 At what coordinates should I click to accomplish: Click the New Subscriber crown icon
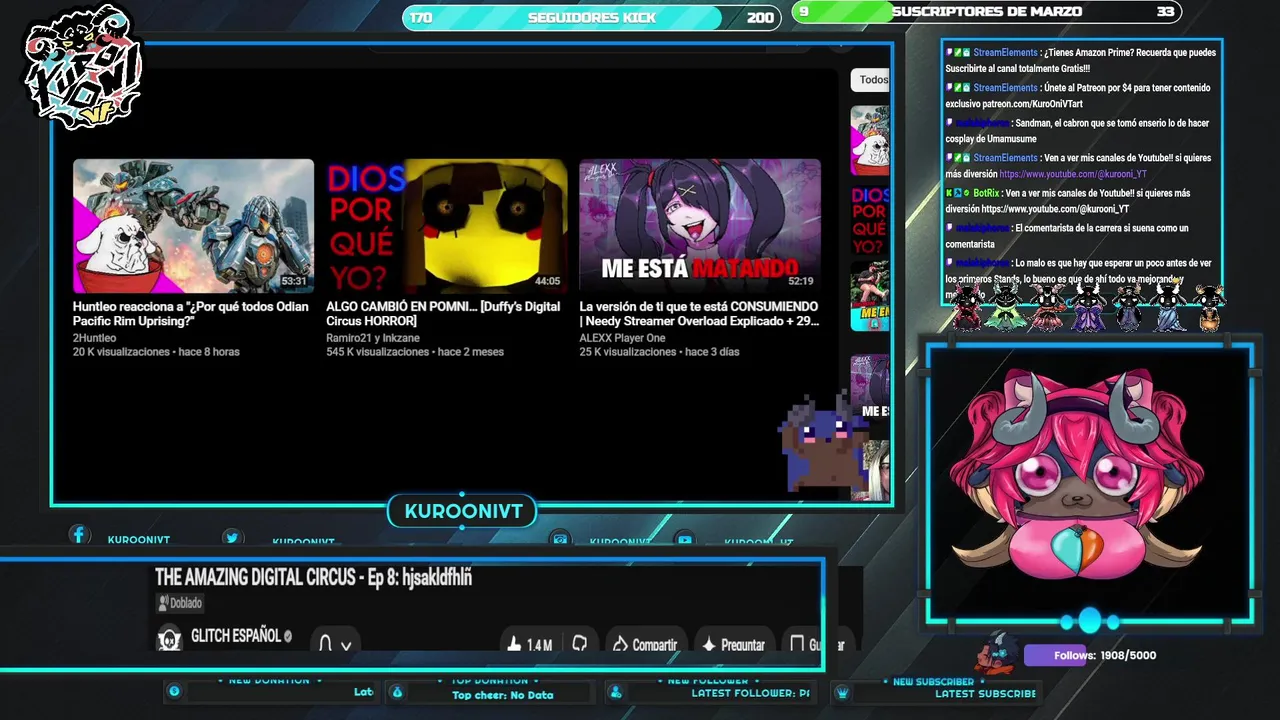pos(842,692)
